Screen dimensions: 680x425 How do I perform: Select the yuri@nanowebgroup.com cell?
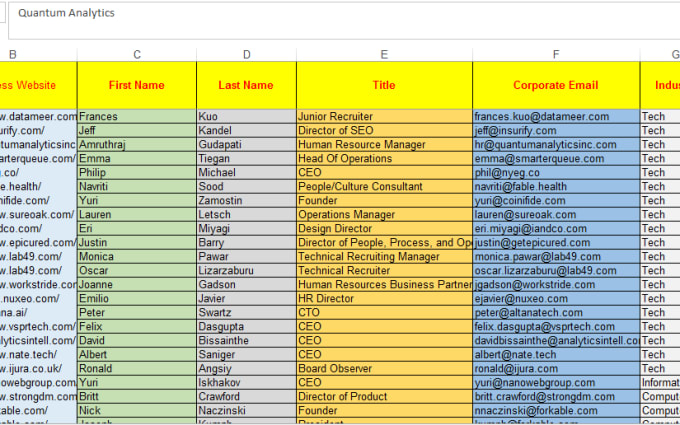click(556, 382)
